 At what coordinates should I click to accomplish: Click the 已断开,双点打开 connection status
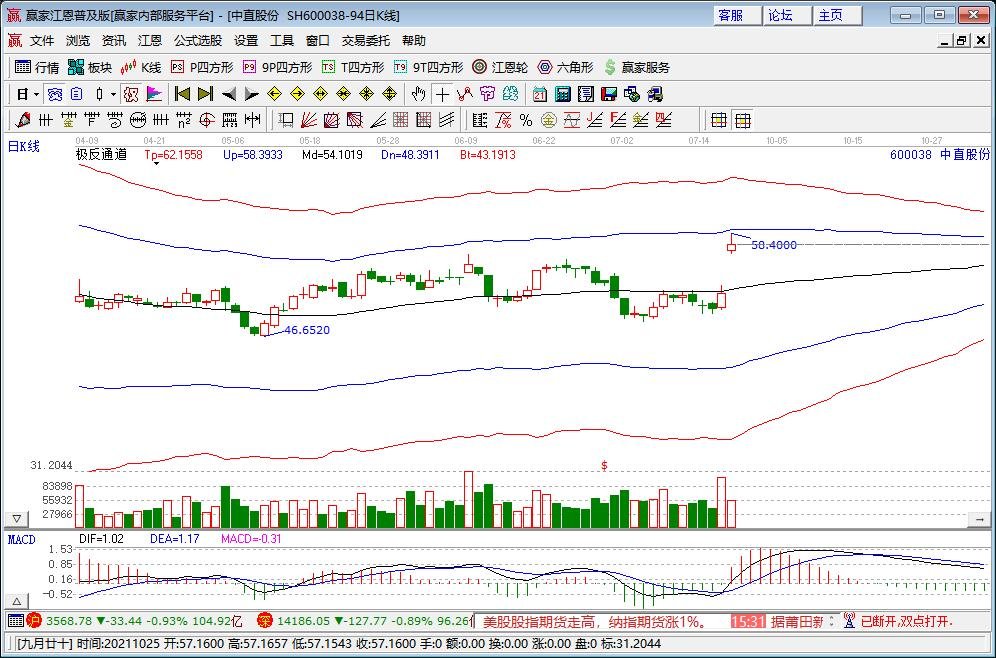(x=906, y=621)
